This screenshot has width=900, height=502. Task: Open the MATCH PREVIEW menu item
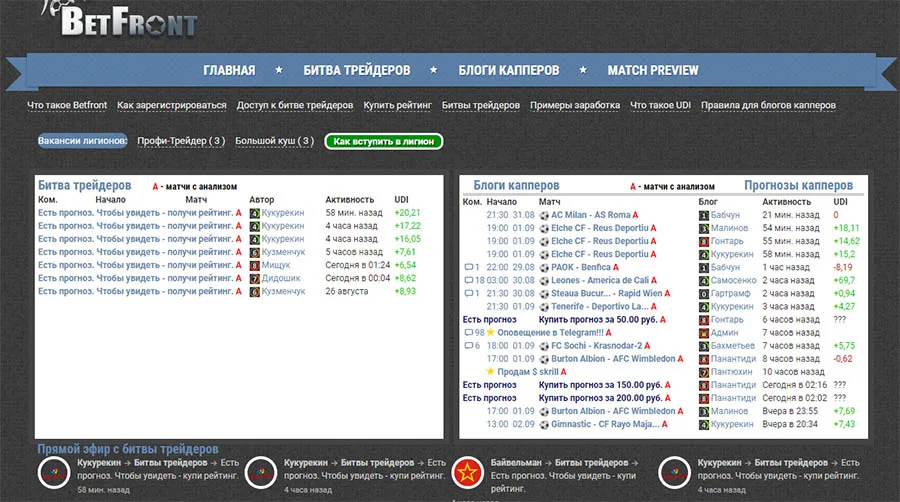pyautogui.click(x=653, y=71)
